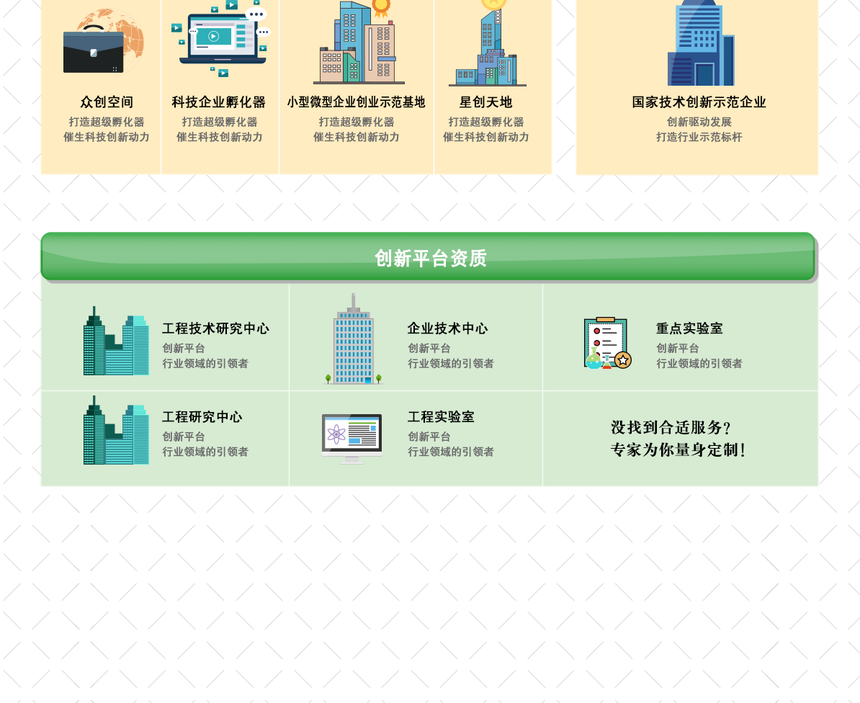Image resolution: width=860 pixels, height=703 pixels.
Task: Open the 工程研究中心 title link
Action: click(x=202, y=417)
